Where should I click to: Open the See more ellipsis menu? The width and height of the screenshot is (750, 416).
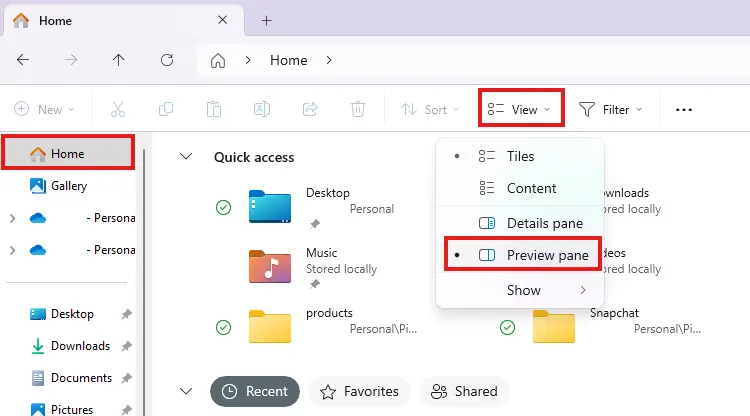pyautogui.click(x=684, y=110)
